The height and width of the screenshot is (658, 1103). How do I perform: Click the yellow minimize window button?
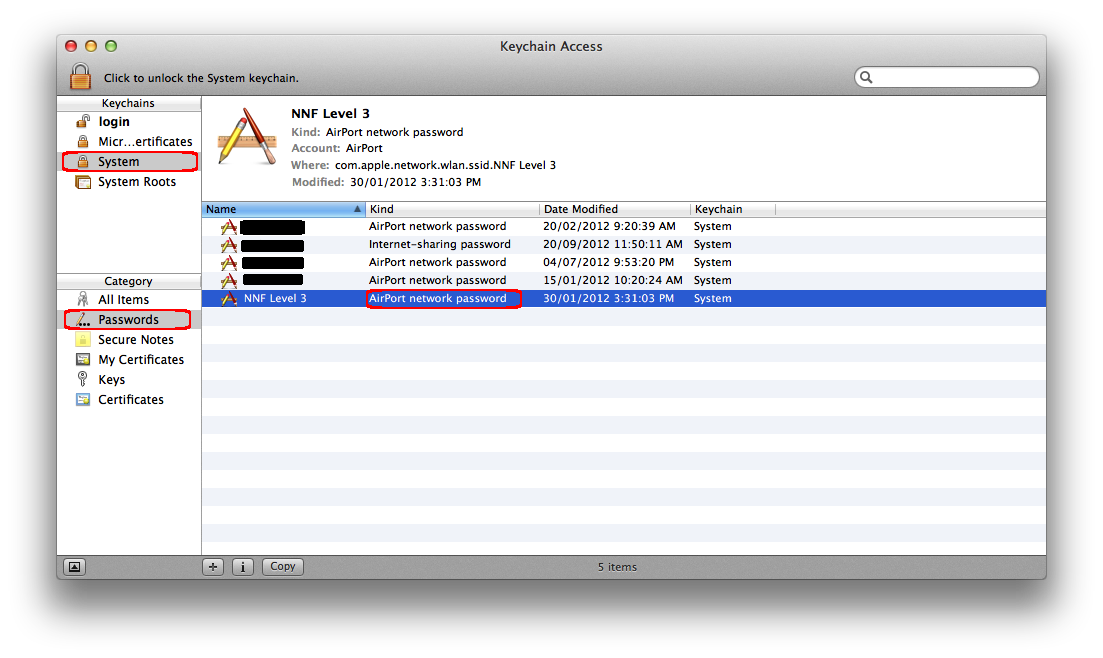click(91, 46)
